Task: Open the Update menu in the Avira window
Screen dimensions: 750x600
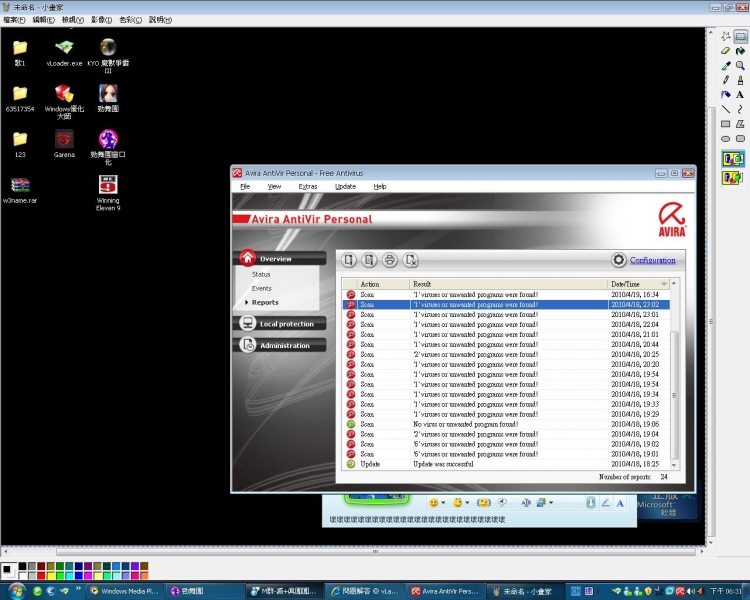Action: tap(345, 187)
